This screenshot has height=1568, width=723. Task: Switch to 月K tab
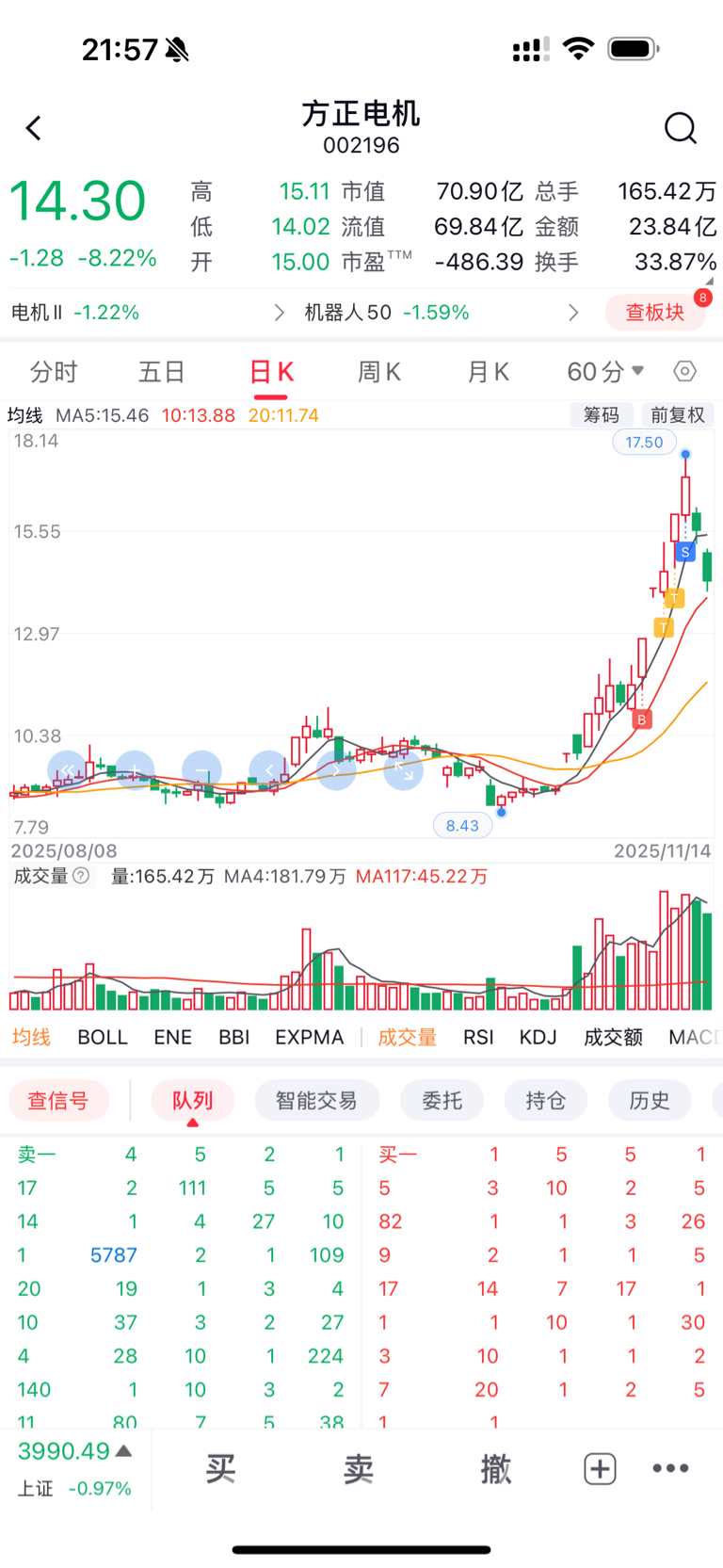[488, 371]
